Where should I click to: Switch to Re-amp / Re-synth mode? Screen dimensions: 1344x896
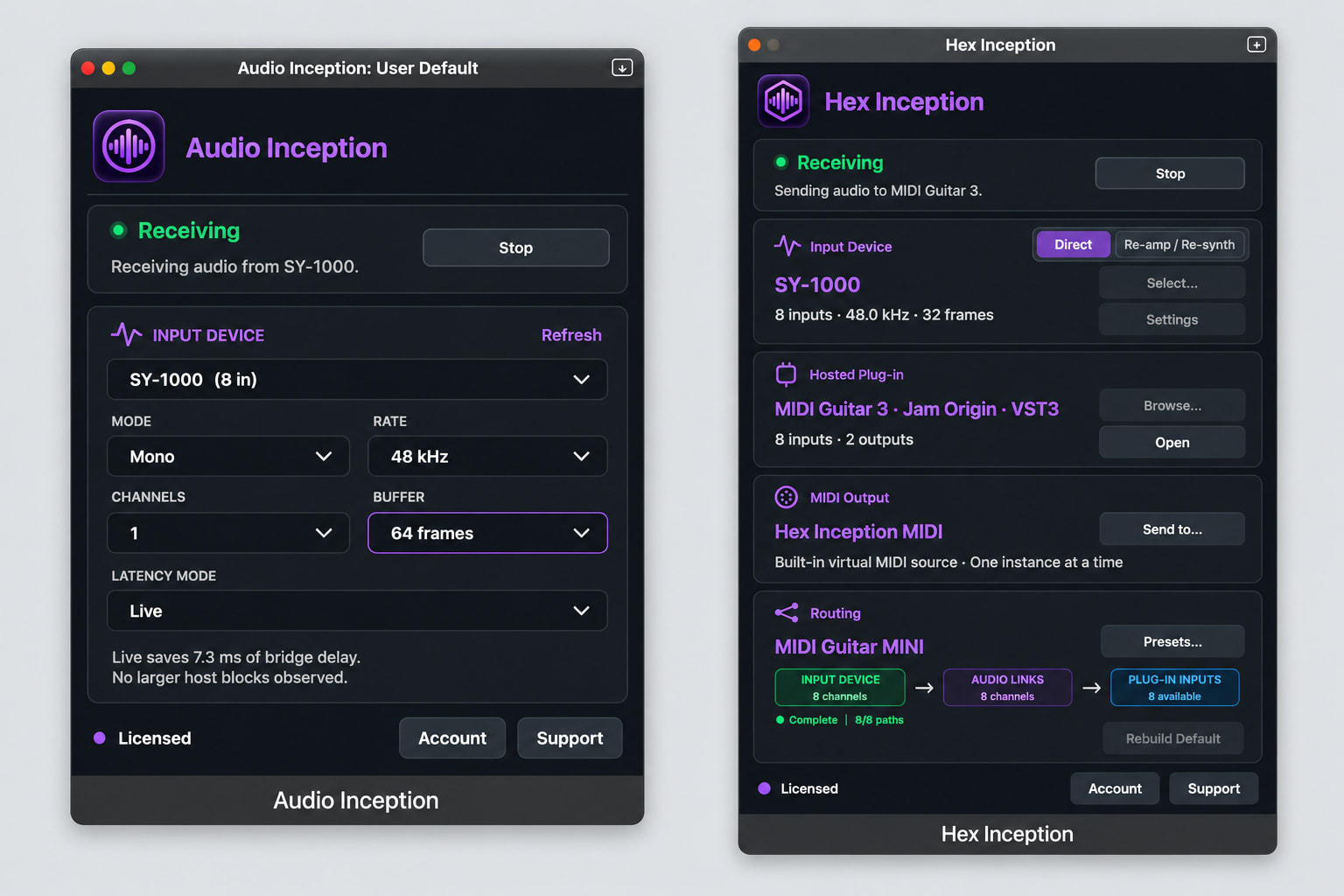tap(1179, 245)
